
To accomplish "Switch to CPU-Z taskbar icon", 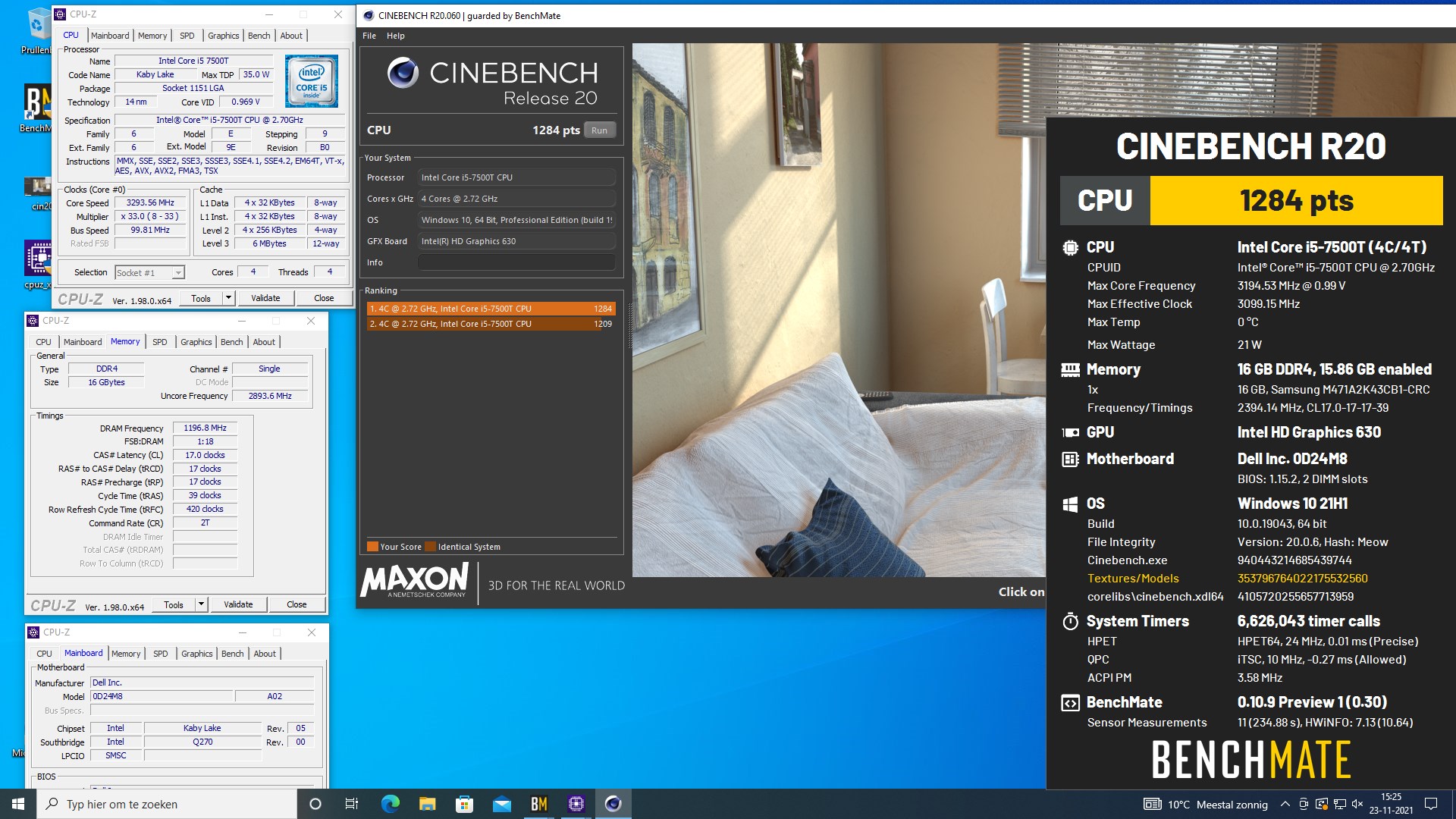I will pos(576,804).
